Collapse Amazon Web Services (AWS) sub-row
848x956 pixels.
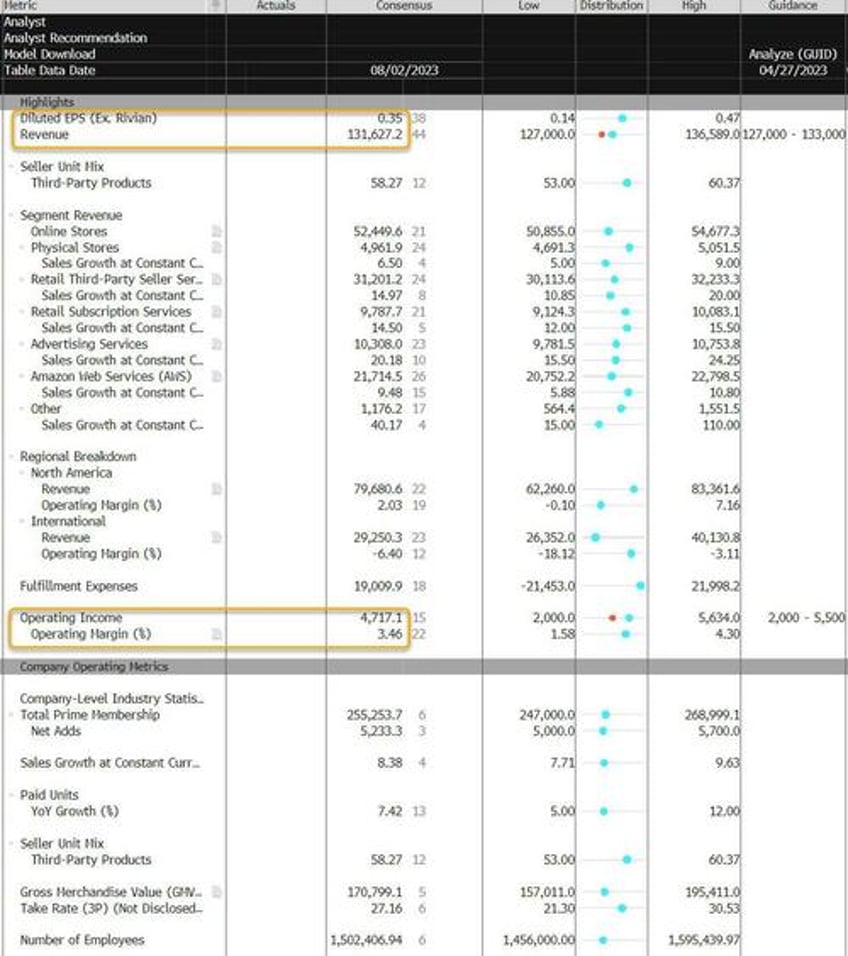click(x=23, y=376)
